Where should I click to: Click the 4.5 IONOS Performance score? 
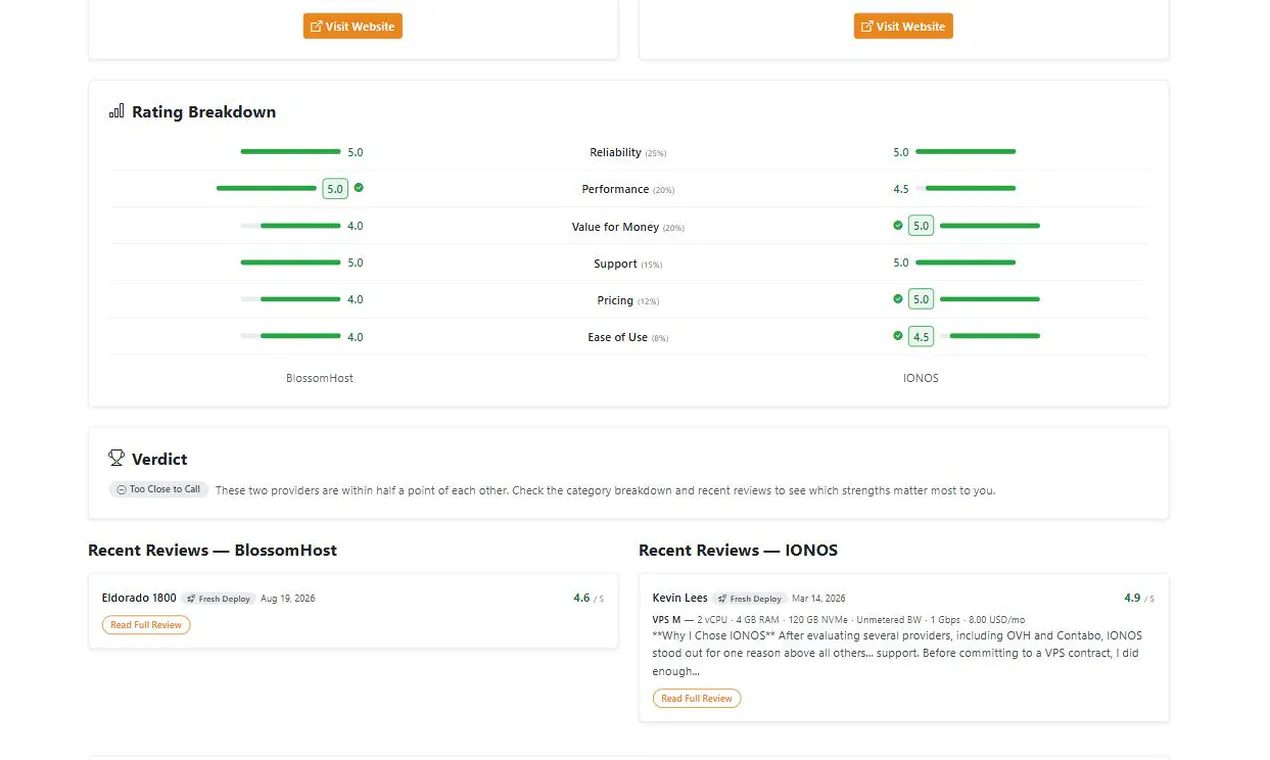[901, 189]
